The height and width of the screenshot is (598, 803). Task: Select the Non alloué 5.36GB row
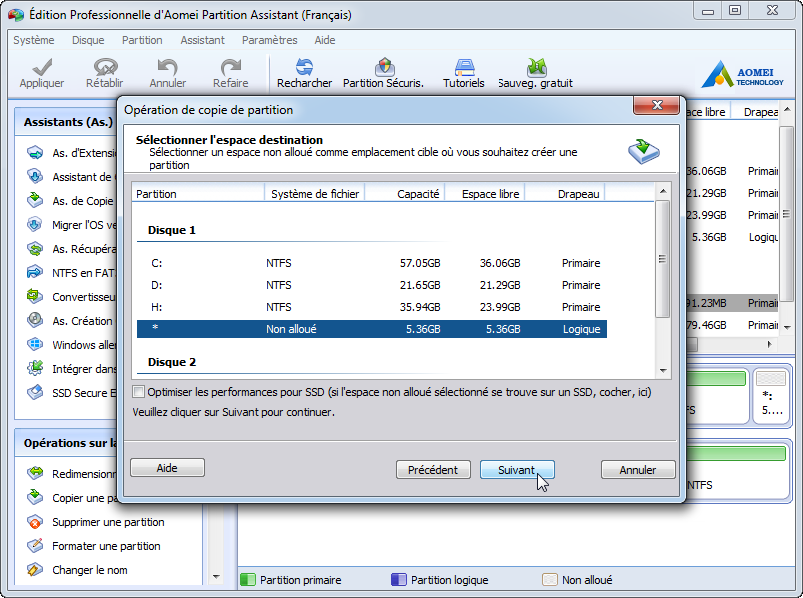[x=372, y=329]
